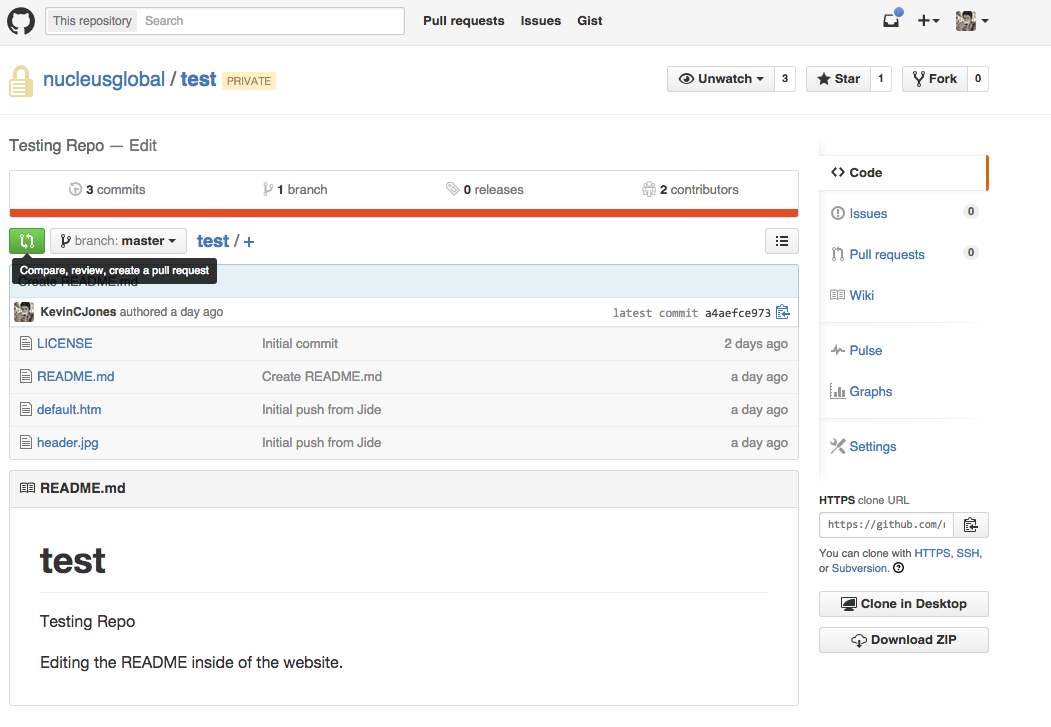Click the KevinCJones commit avatar
Image resolution: width=1051 pixels, height=727 pixels.
point(24,312)
